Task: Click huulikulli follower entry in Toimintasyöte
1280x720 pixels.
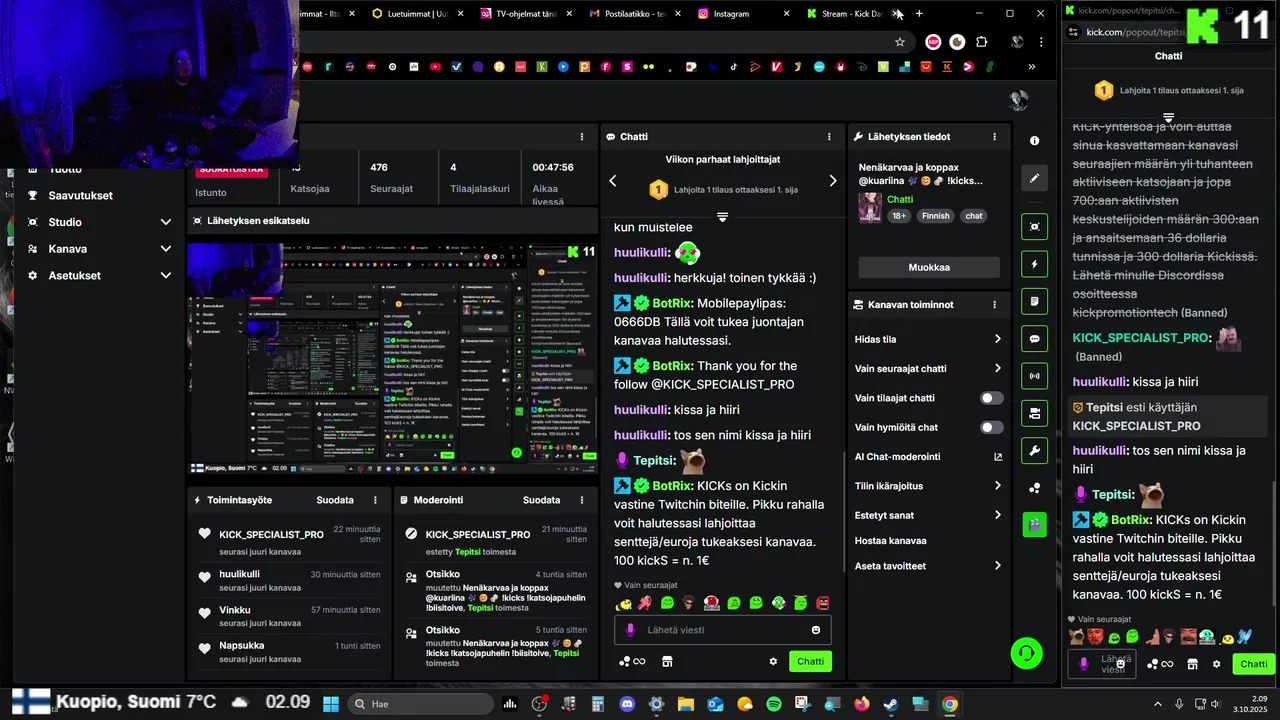Action: (288, 580)
